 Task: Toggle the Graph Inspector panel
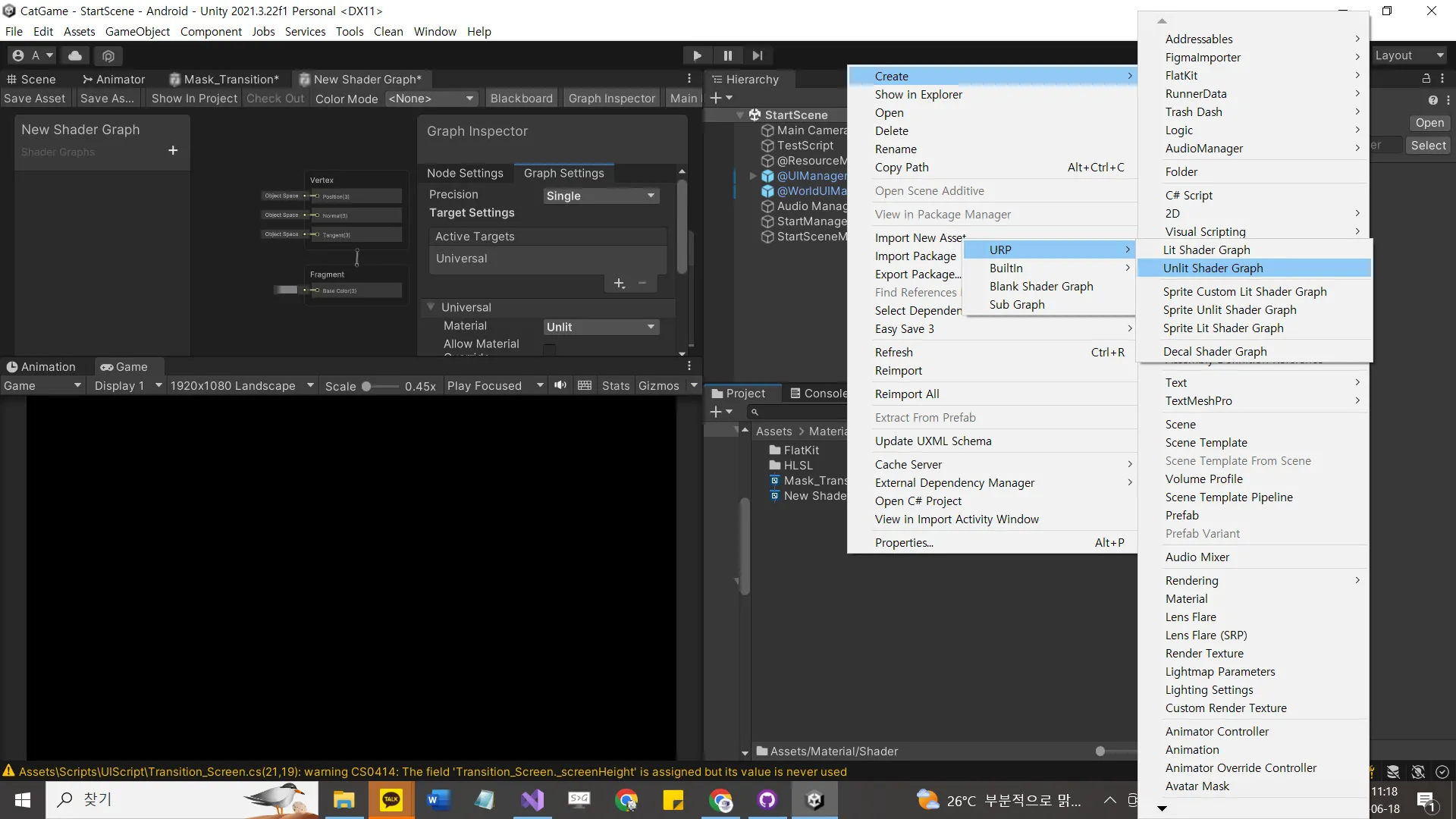coord(611,99)
